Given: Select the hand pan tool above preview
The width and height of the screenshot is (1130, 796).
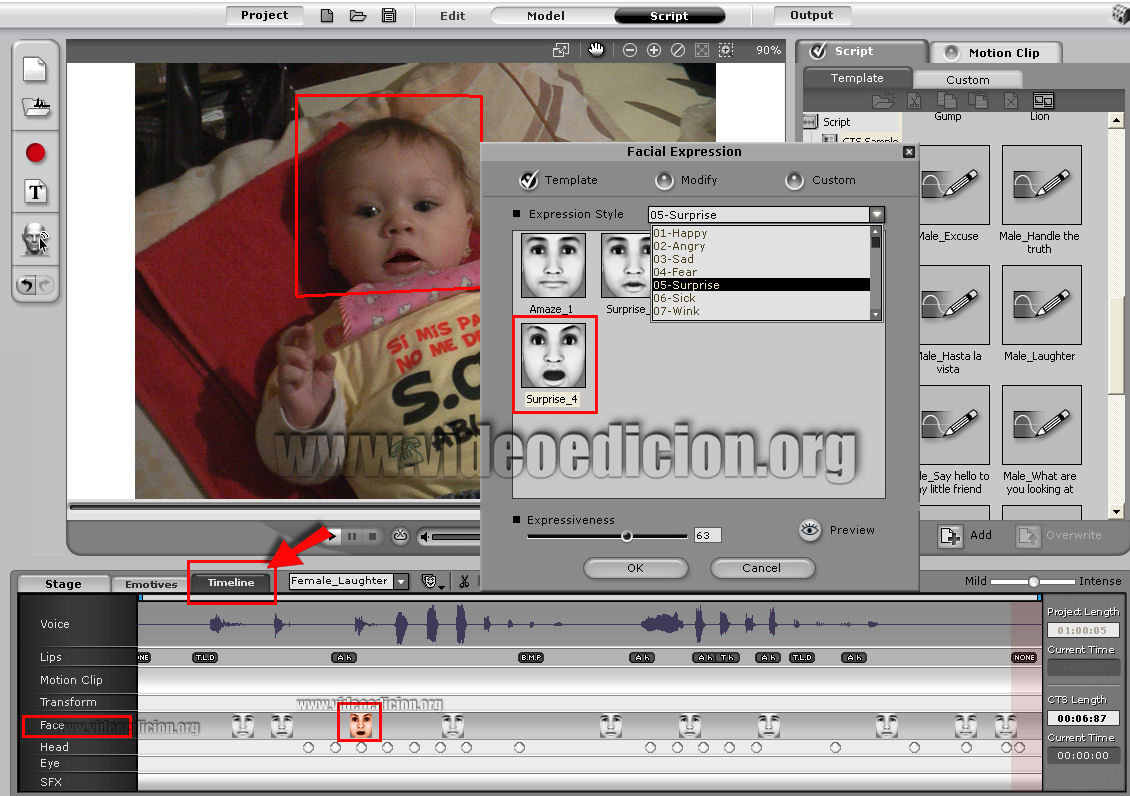Looking at the screenshot, I should pos(597,50).
